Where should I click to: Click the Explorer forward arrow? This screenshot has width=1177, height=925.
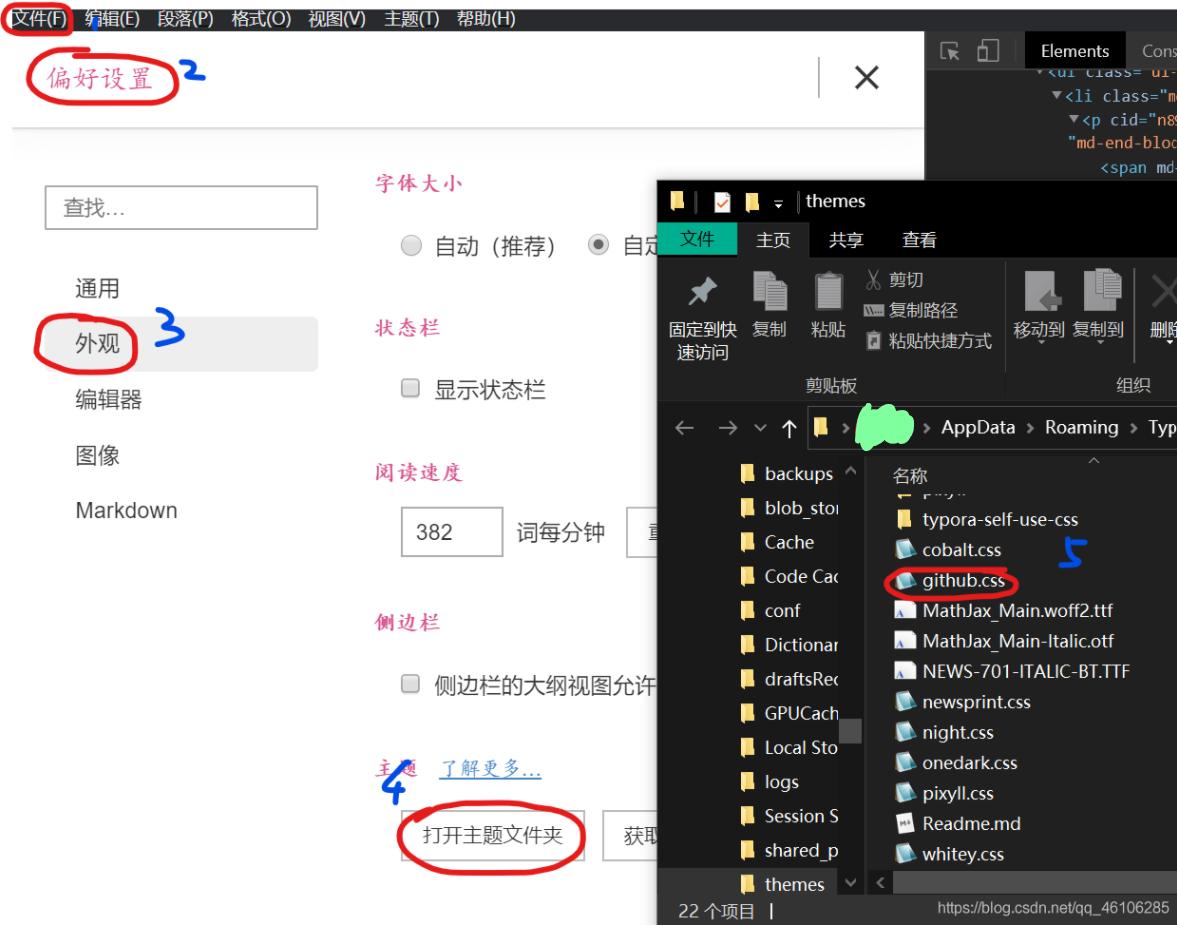(x=727, y=428)
